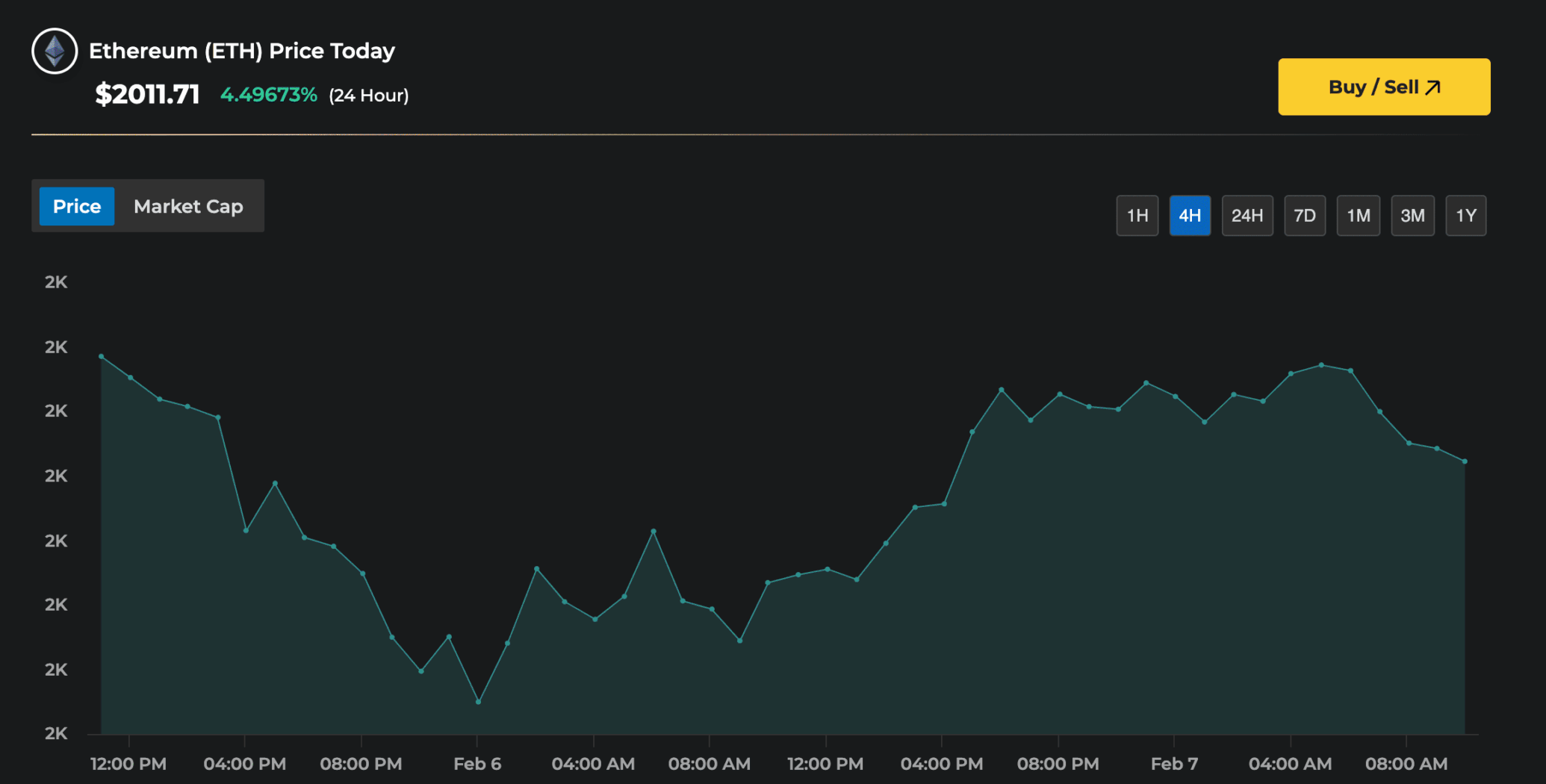Click the Ethereum logo icon

55,51
